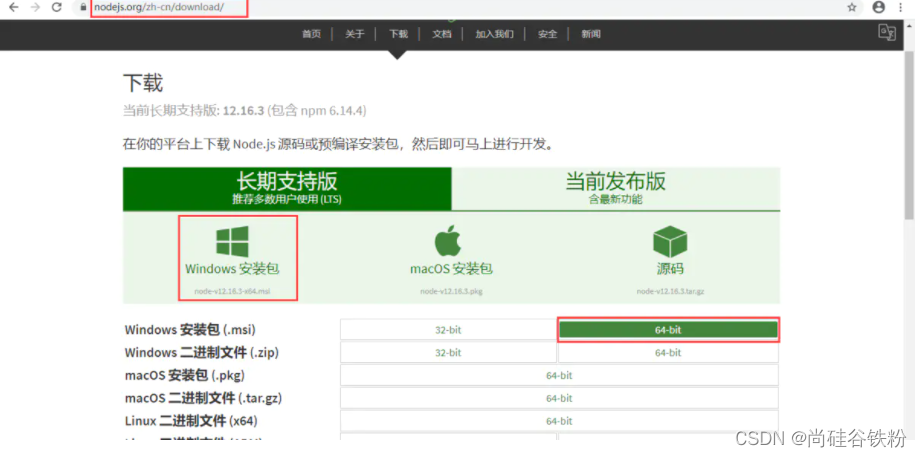
Task: Download macOS .pkg 64-bit installer
Action: [x=559, y=375]
